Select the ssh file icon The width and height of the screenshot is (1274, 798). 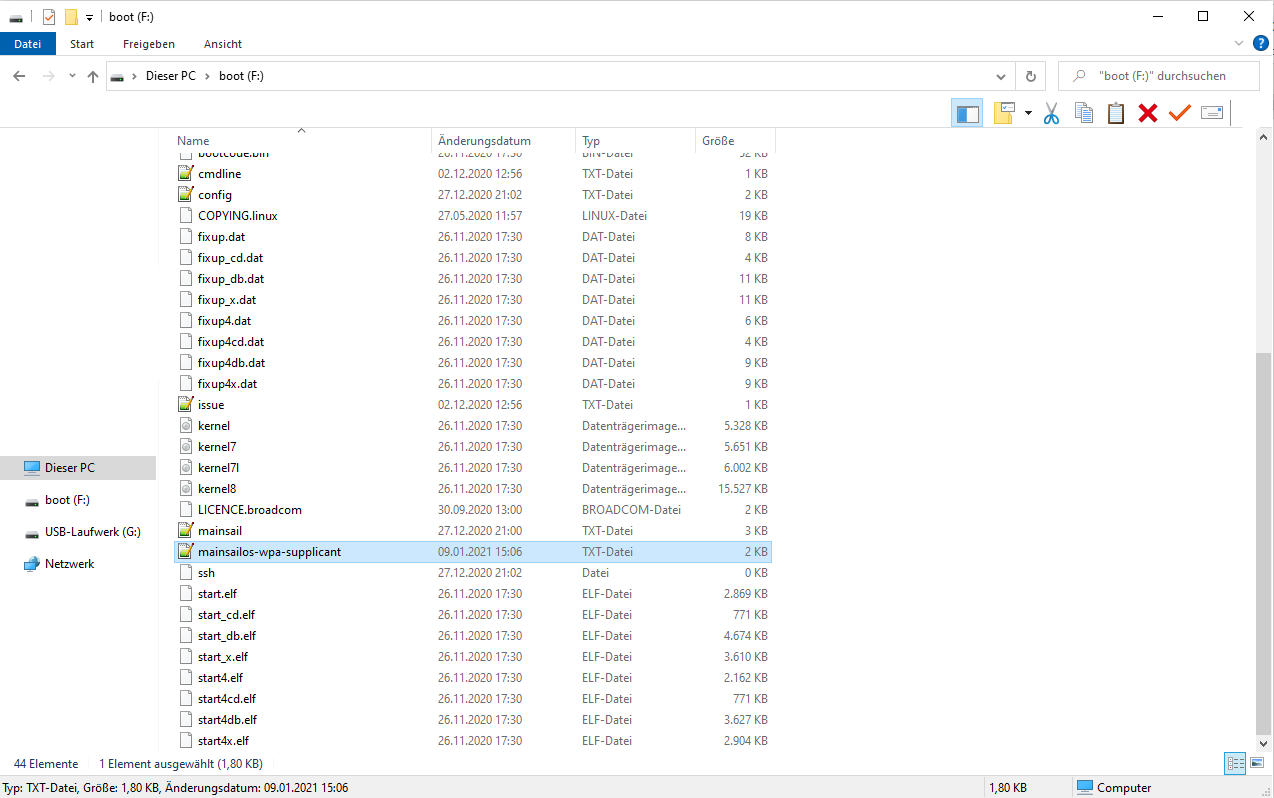185,573
